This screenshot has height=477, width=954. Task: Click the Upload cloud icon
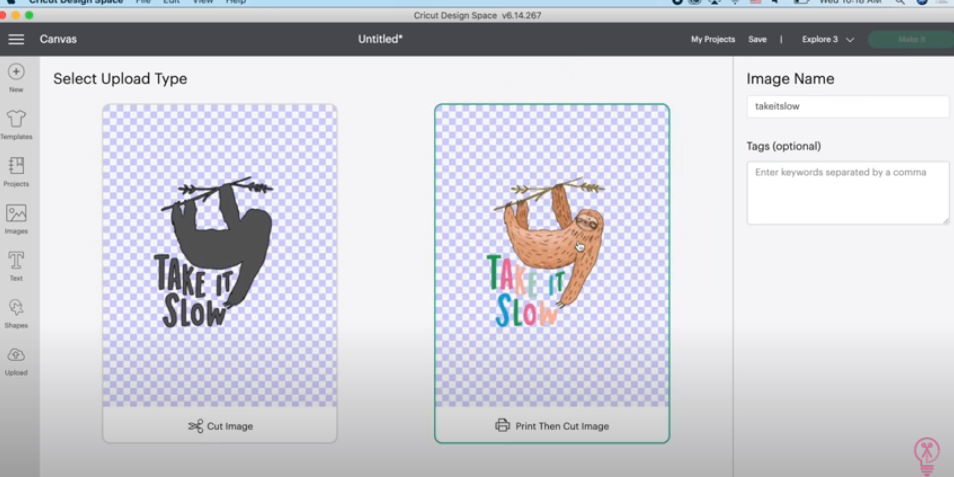click(16, 355)
